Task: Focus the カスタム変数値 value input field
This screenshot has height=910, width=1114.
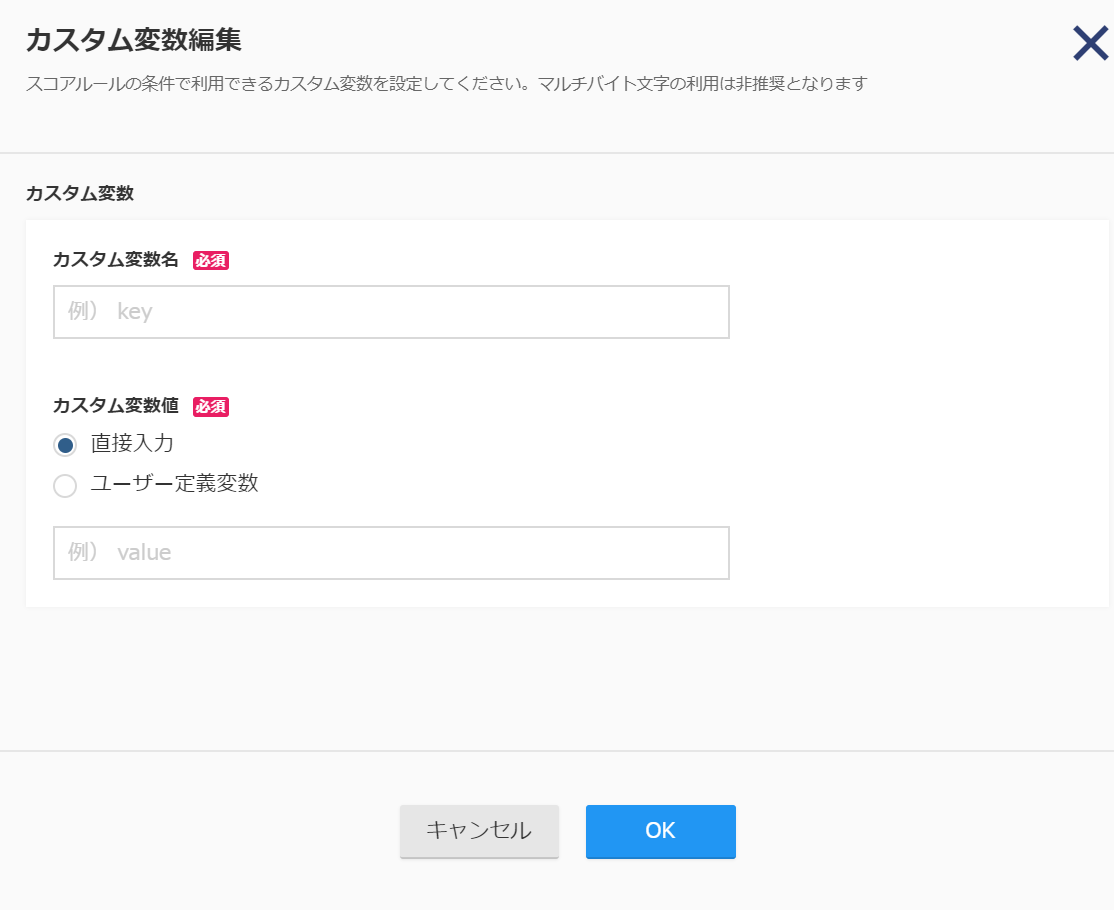Action: tap(391, 553)
